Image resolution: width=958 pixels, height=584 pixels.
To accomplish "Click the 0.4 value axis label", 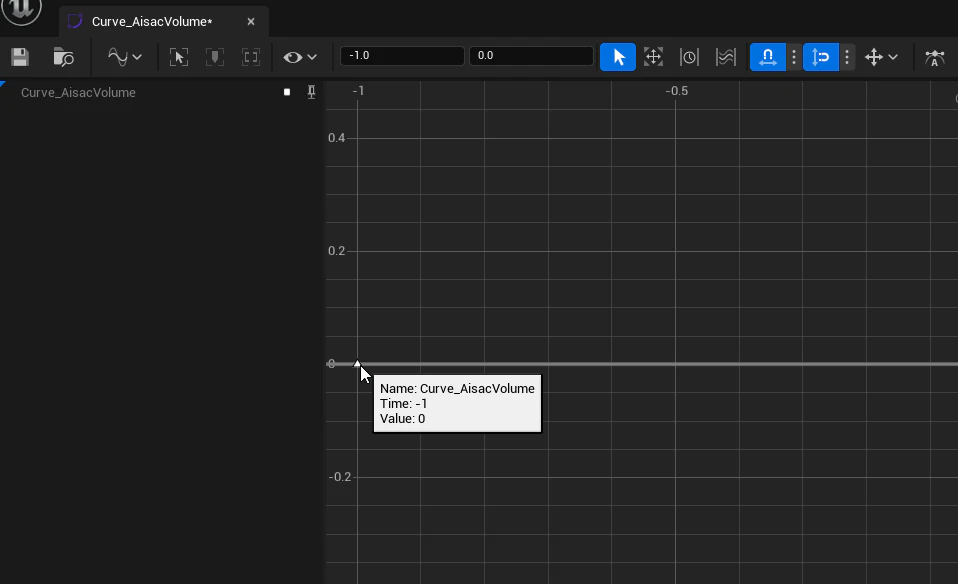I will 337,138.
